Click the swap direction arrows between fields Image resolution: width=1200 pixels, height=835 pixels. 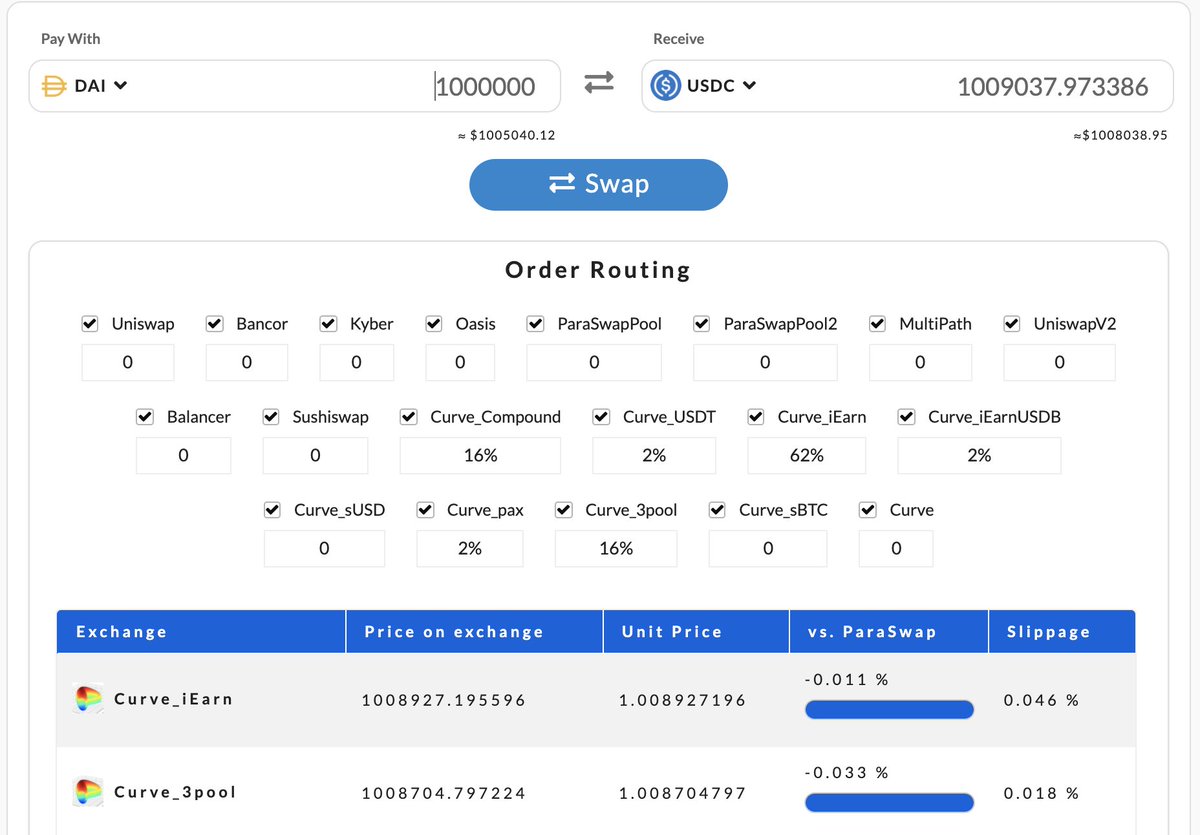(599, 83)
